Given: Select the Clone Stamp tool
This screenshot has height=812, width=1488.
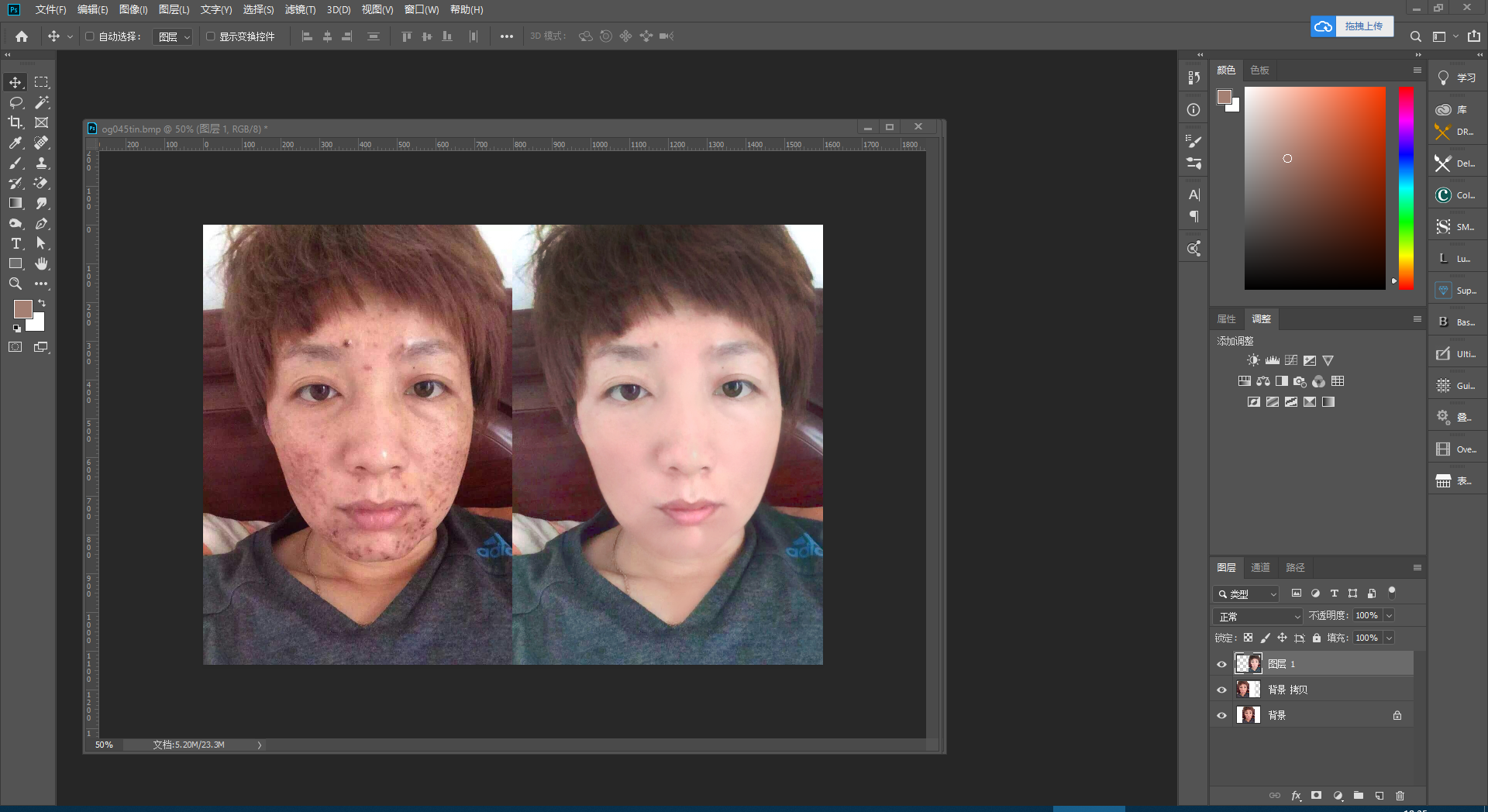Looking at the screenshot, I should click(42, 163).
